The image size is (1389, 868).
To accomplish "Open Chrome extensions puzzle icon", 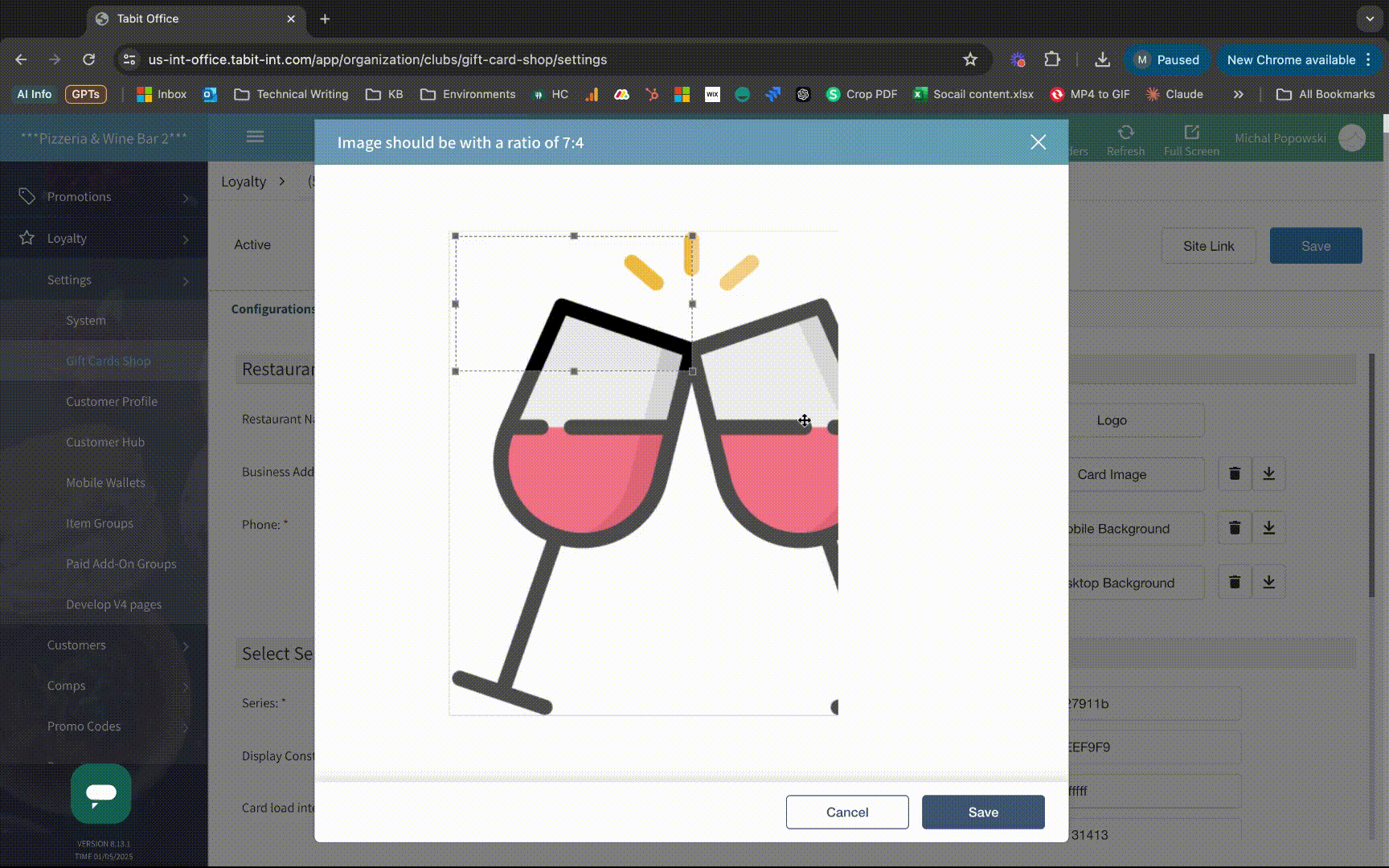I will pos(1051,59).
